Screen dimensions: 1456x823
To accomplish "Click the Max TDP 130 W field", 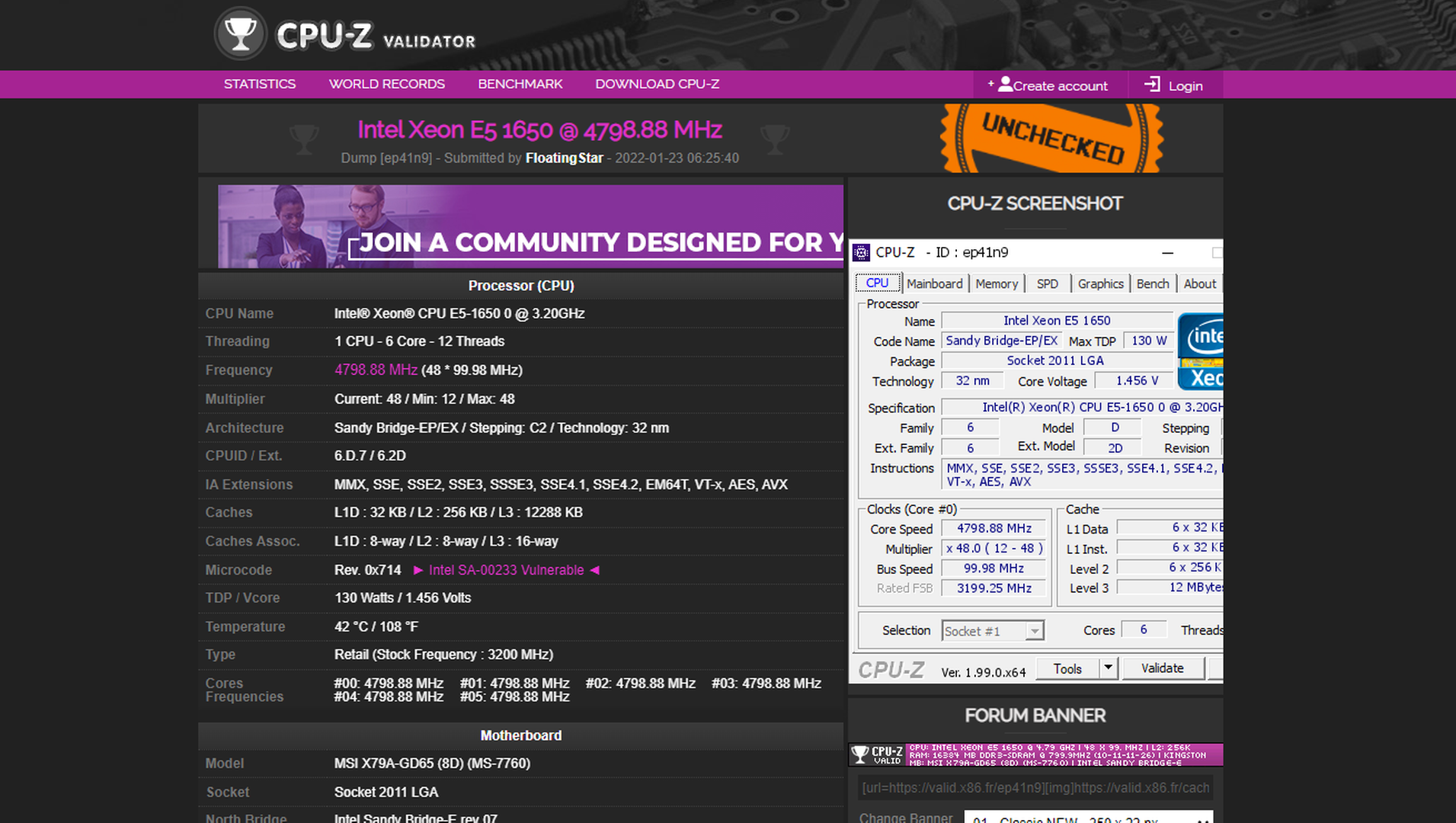I will 1148,341.
